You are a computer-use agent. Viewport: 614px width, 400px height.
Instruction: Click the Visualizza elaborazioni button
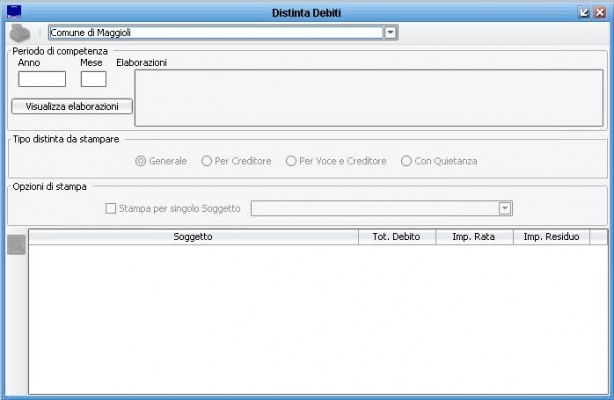[72, 107]
